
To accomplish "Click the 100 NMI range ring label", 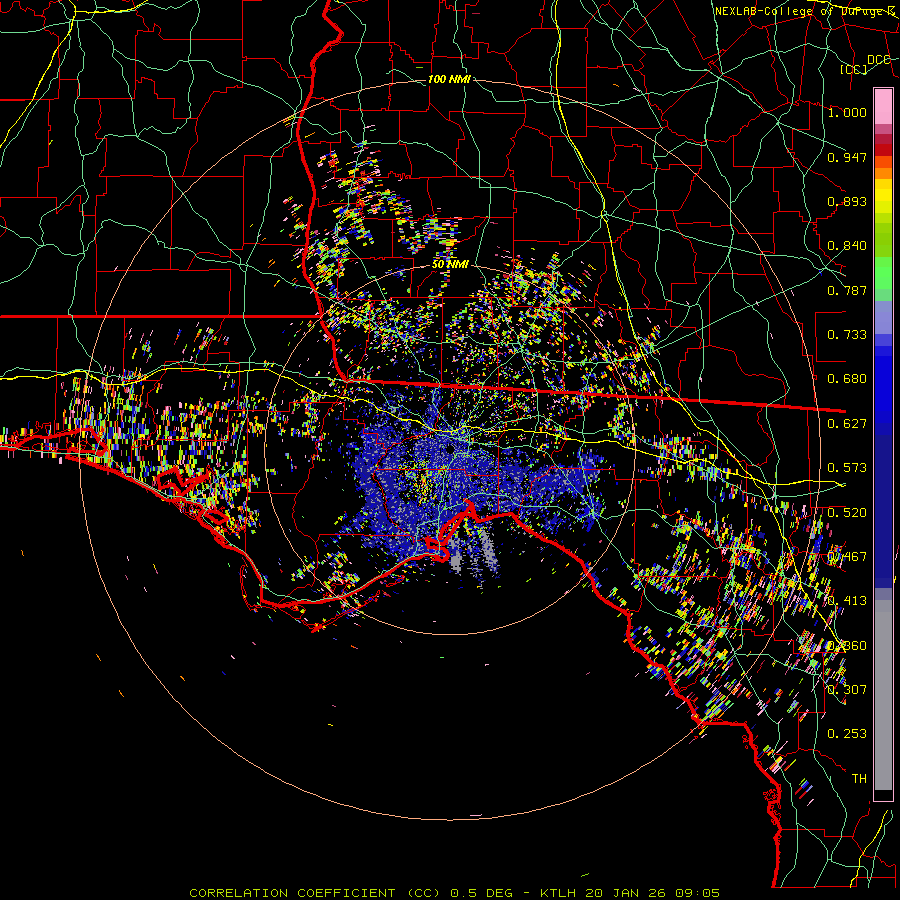I will pyautogui.click(x=449, y=79).
